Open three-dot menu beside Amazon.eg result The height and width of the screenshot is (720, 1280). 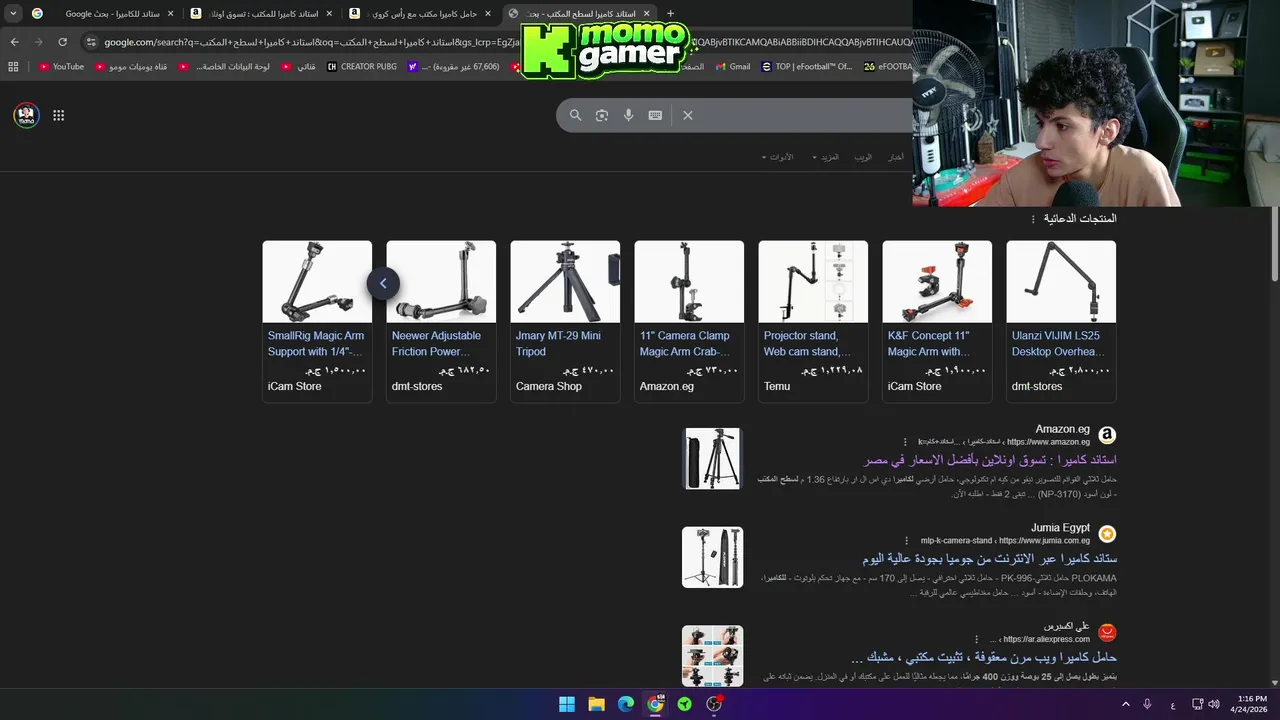click(906, 441)
